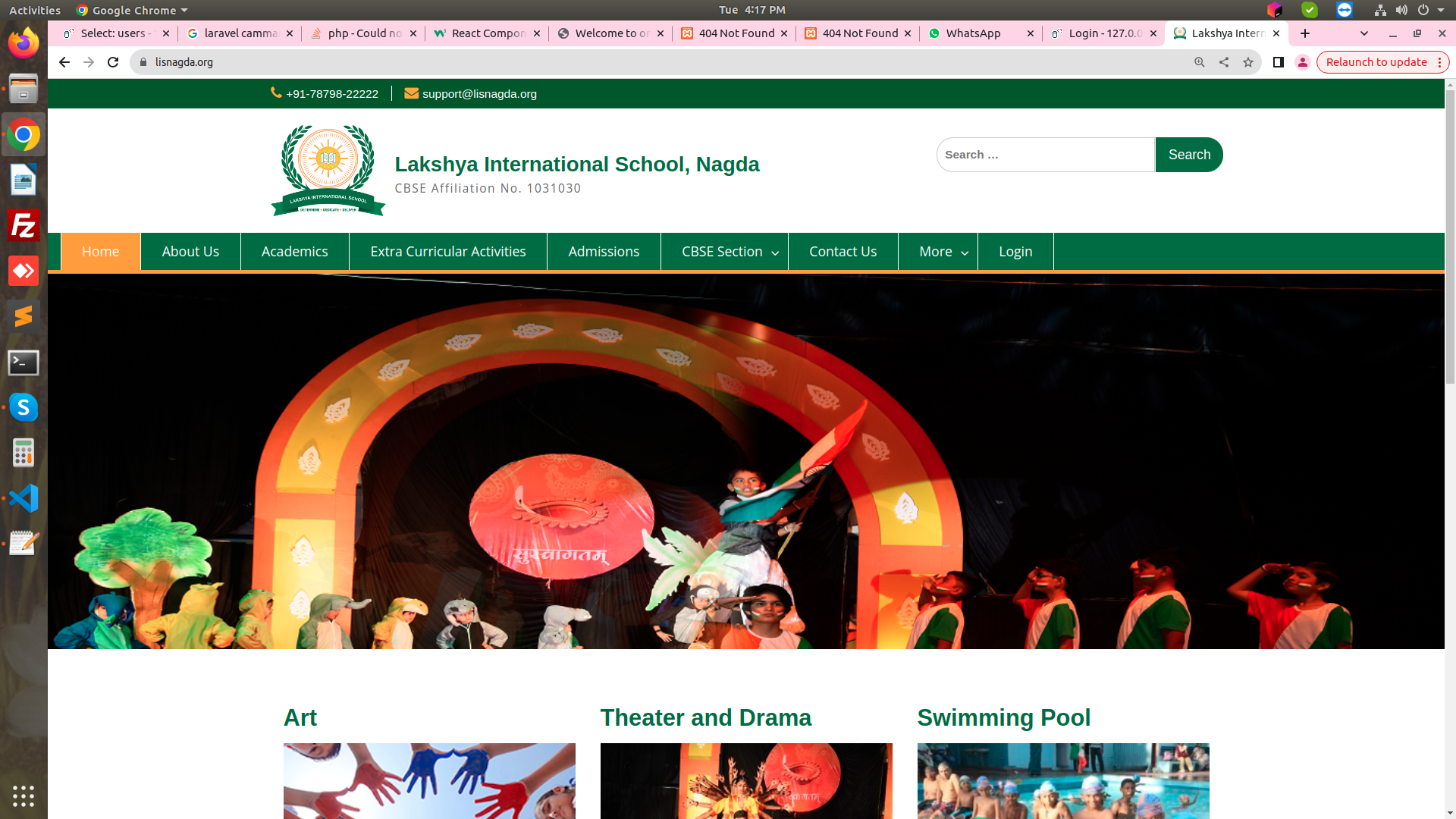The width and height of the screenshot is (1456, 819).
Task: Switch to the WhatsApp tab
Action: coord(974,33)
